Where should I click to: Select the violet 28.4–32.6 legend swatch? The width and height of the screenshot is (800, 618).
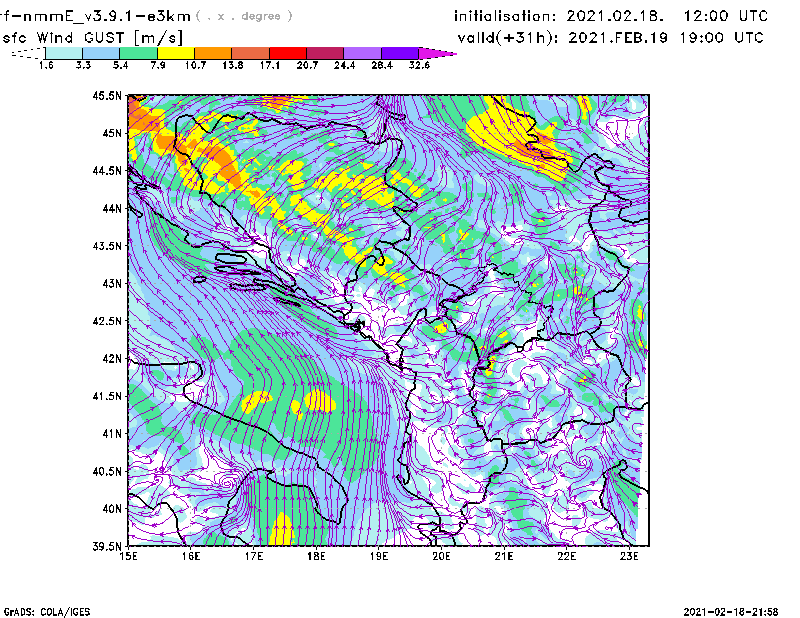[400, 53]
